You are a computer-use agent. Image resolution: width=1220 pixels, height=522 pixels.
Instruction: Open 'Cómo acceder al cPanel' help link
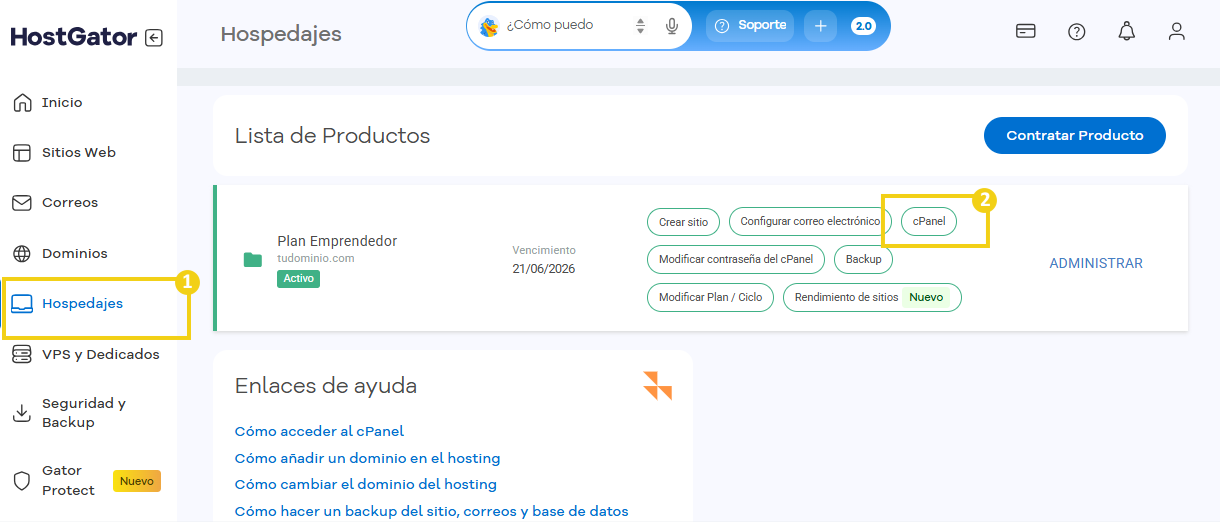(x=319, y=432)
